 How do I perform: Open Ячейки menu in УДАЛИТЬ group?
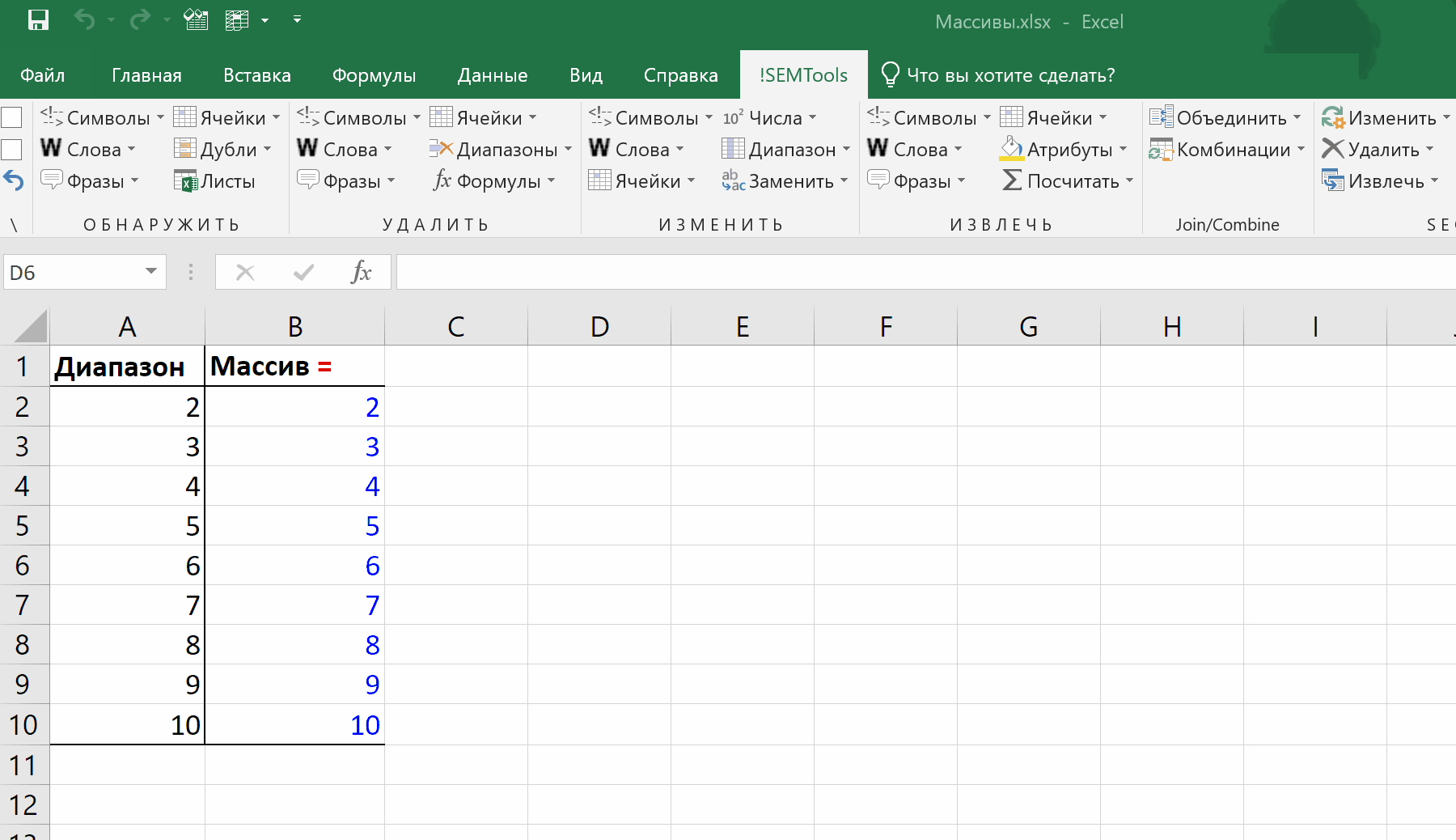484,118
